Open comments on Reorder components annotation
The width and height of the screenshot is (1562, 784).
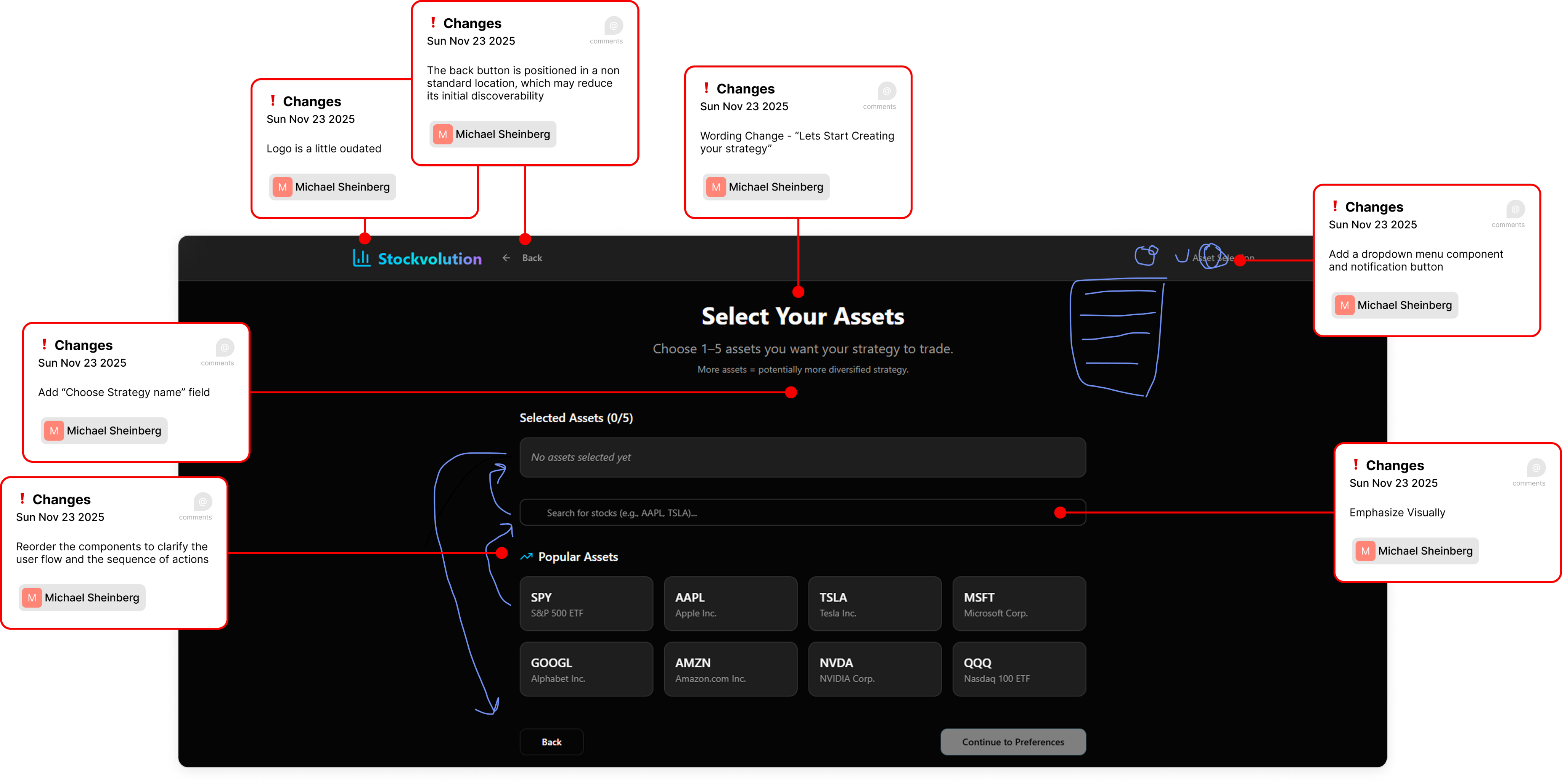(202, 502)
